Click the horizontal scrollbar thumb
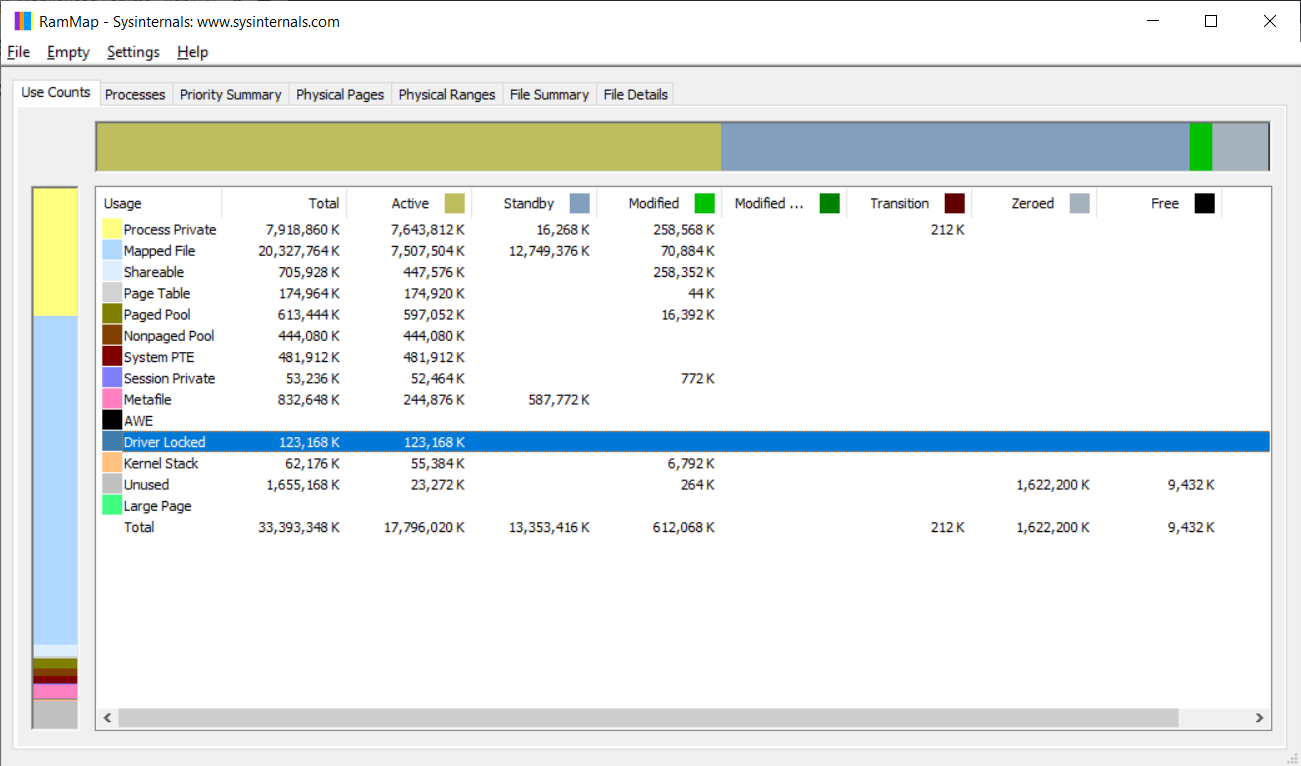Viewport: 1301px width, 766px height. [648, 718]
